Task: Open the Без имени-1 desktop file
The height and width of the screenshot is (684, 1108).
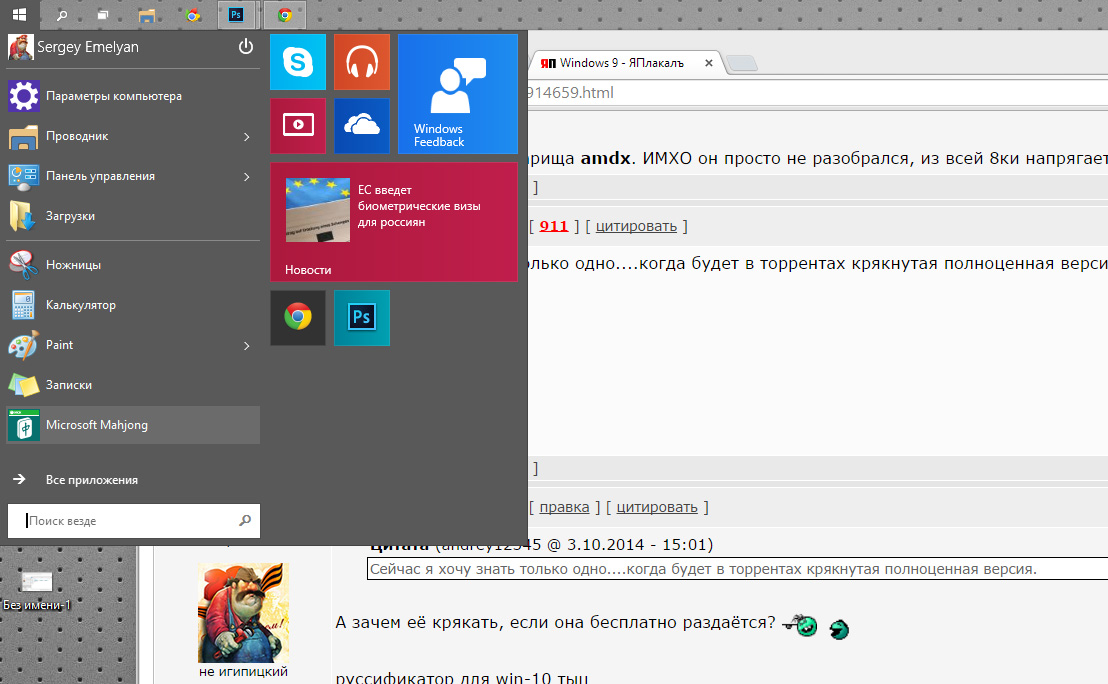Action: (x=37, y=589)
